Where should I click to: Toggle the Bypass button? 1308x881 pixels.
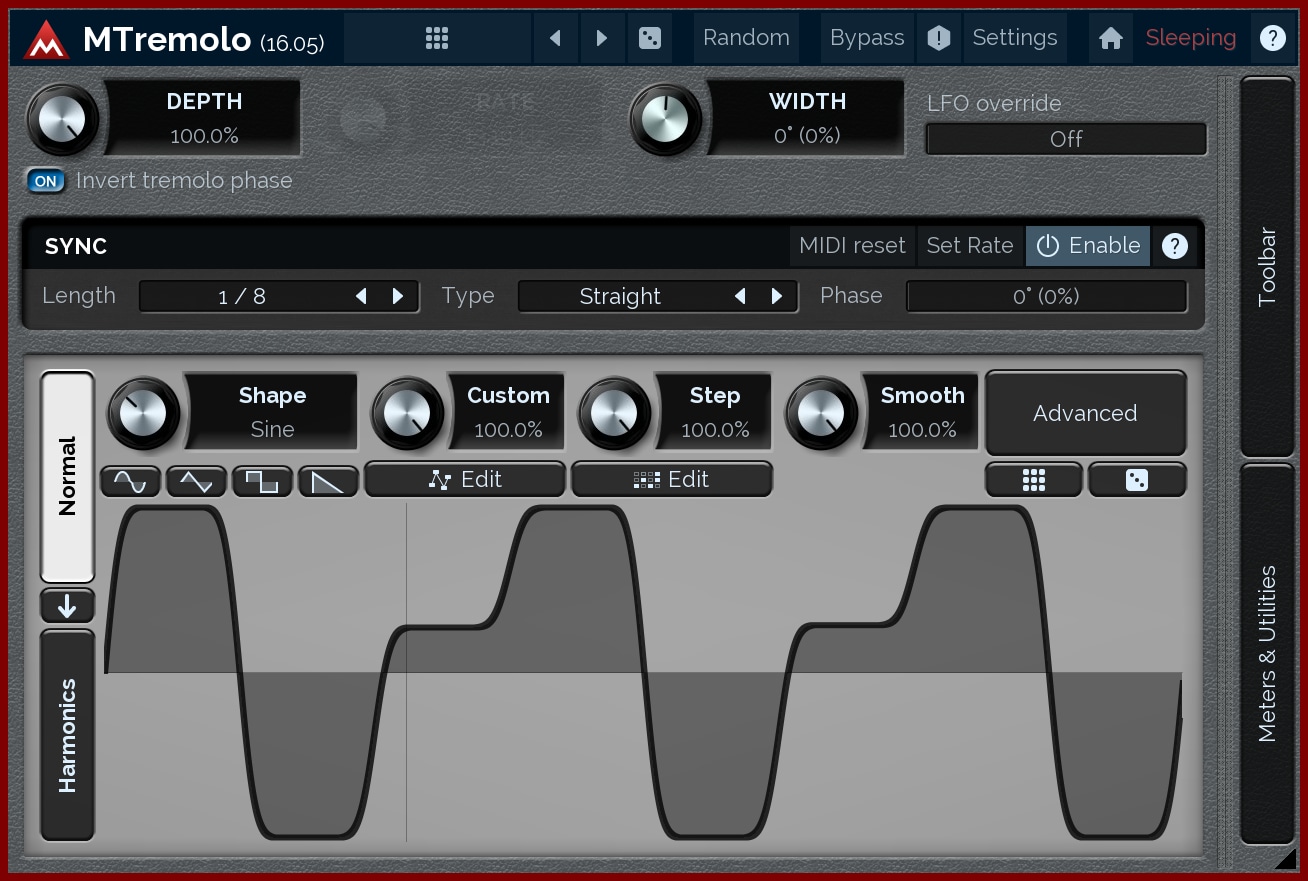[x=867, y=38]
